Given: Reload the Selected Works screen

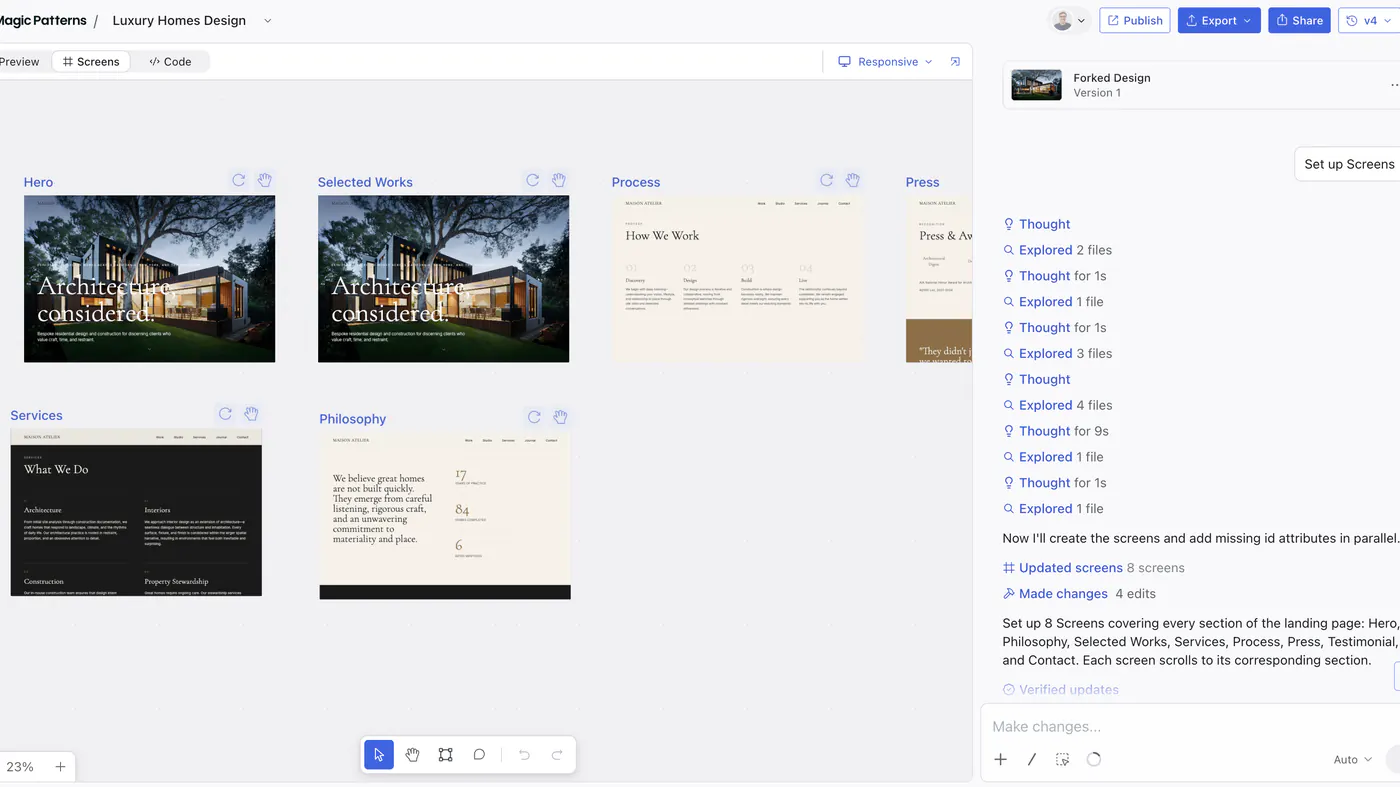Looking at the screenshot, I should coord(532,180).
